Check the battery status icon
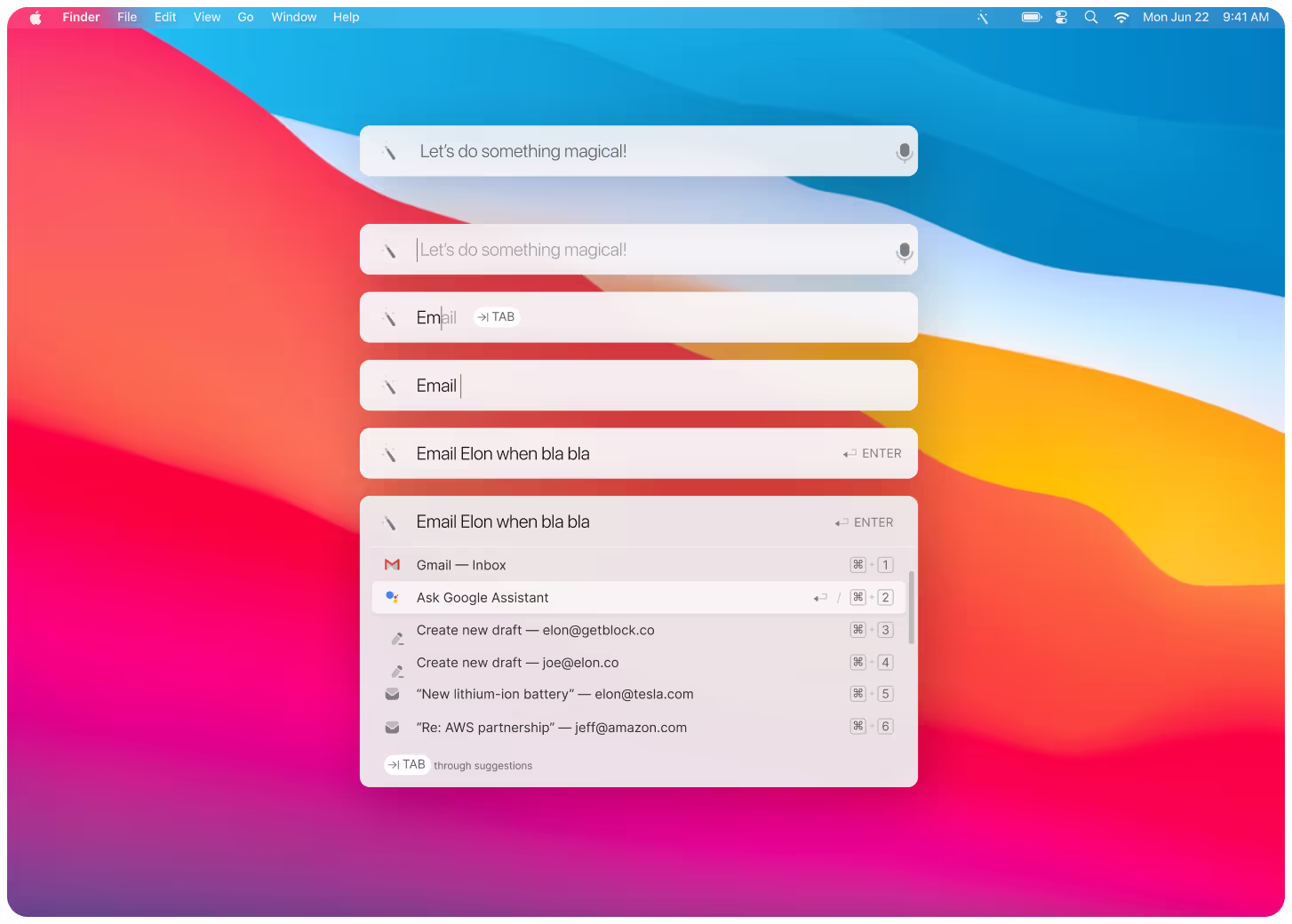This screenshot has height=924, width=1292. tap(1031, 17)
